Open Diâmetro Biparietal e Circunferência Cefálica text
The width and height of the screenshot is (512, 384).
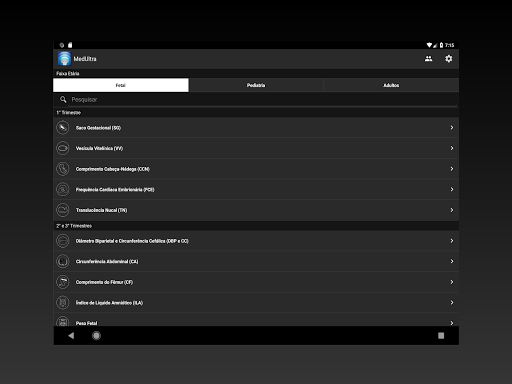[132, 241]
